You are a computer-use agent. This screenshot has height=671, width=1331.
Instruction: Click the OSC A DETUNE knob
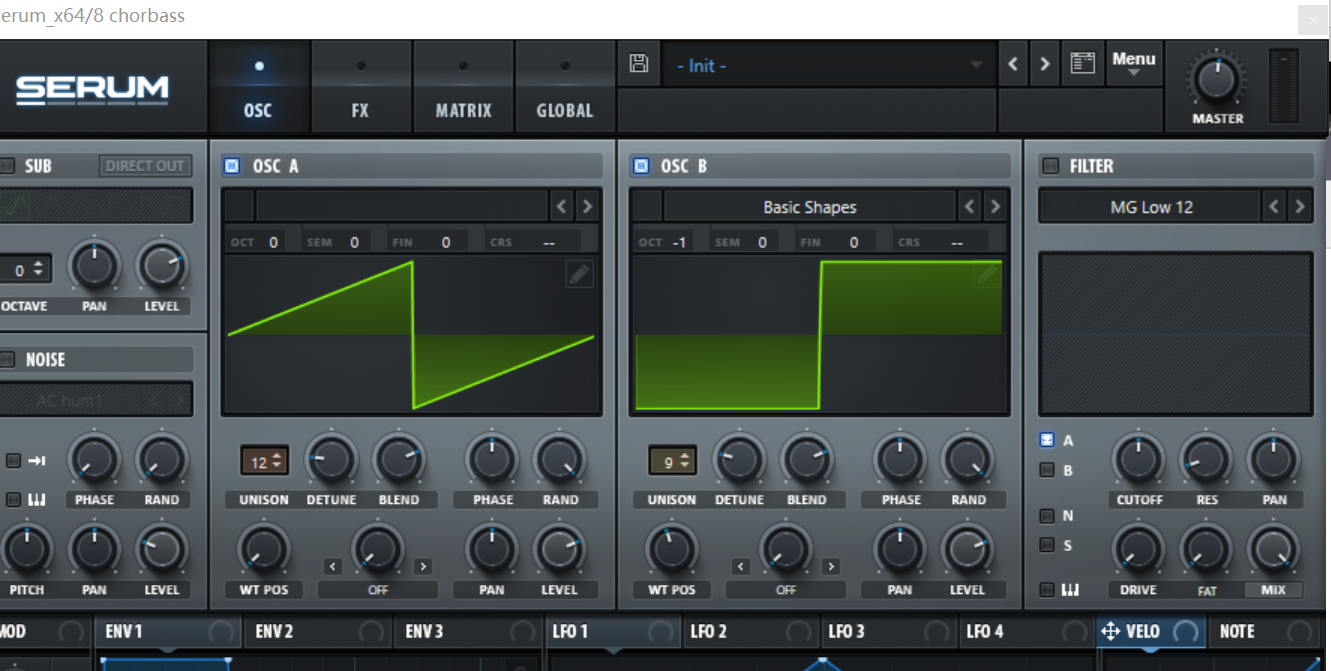[x=331, y=460]
